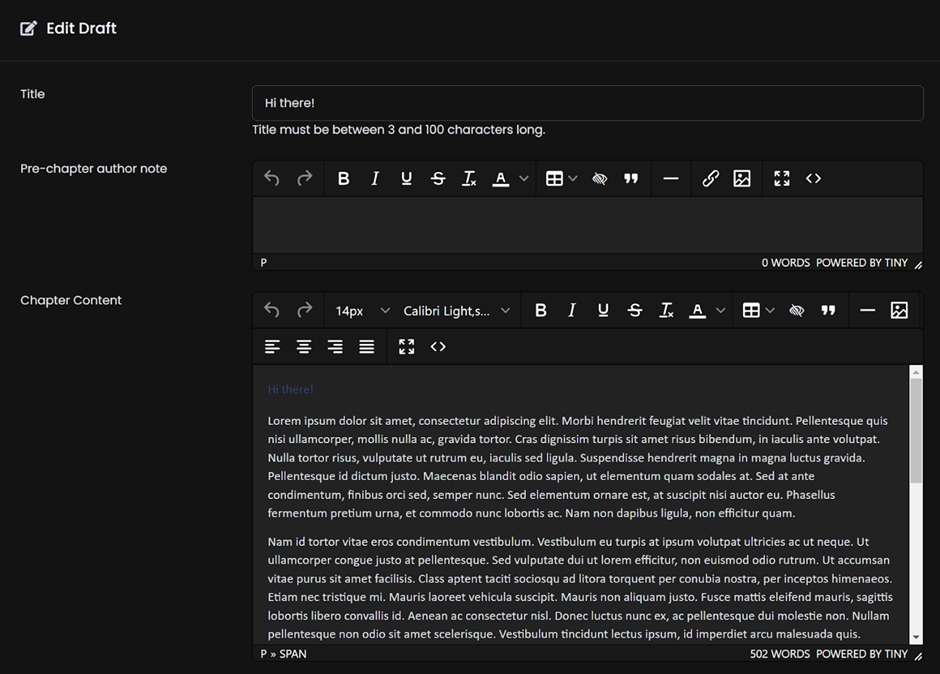Toggle underline in author note toolbar
Screen dimensions: 940x674
pos(406,179)
